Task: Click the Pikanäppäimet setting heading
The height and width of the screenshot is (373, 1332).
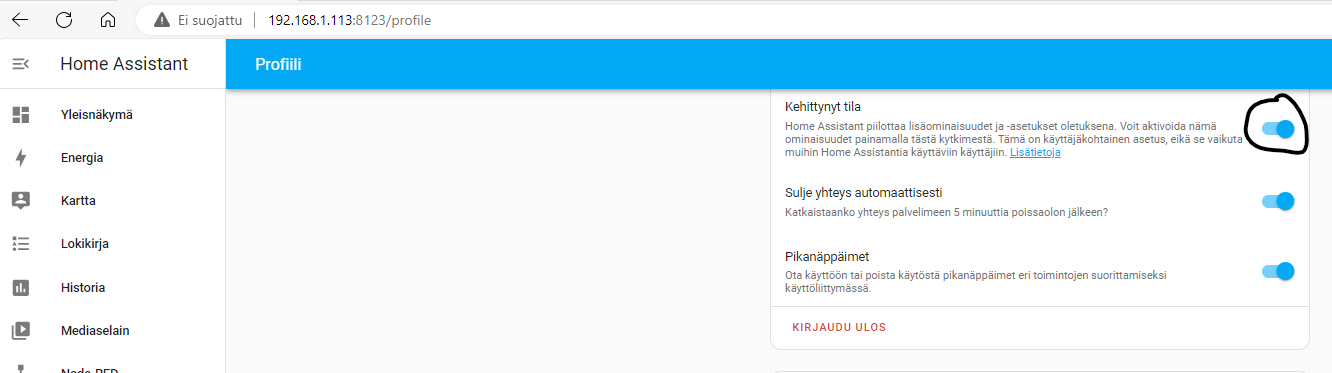Action: 827,257
